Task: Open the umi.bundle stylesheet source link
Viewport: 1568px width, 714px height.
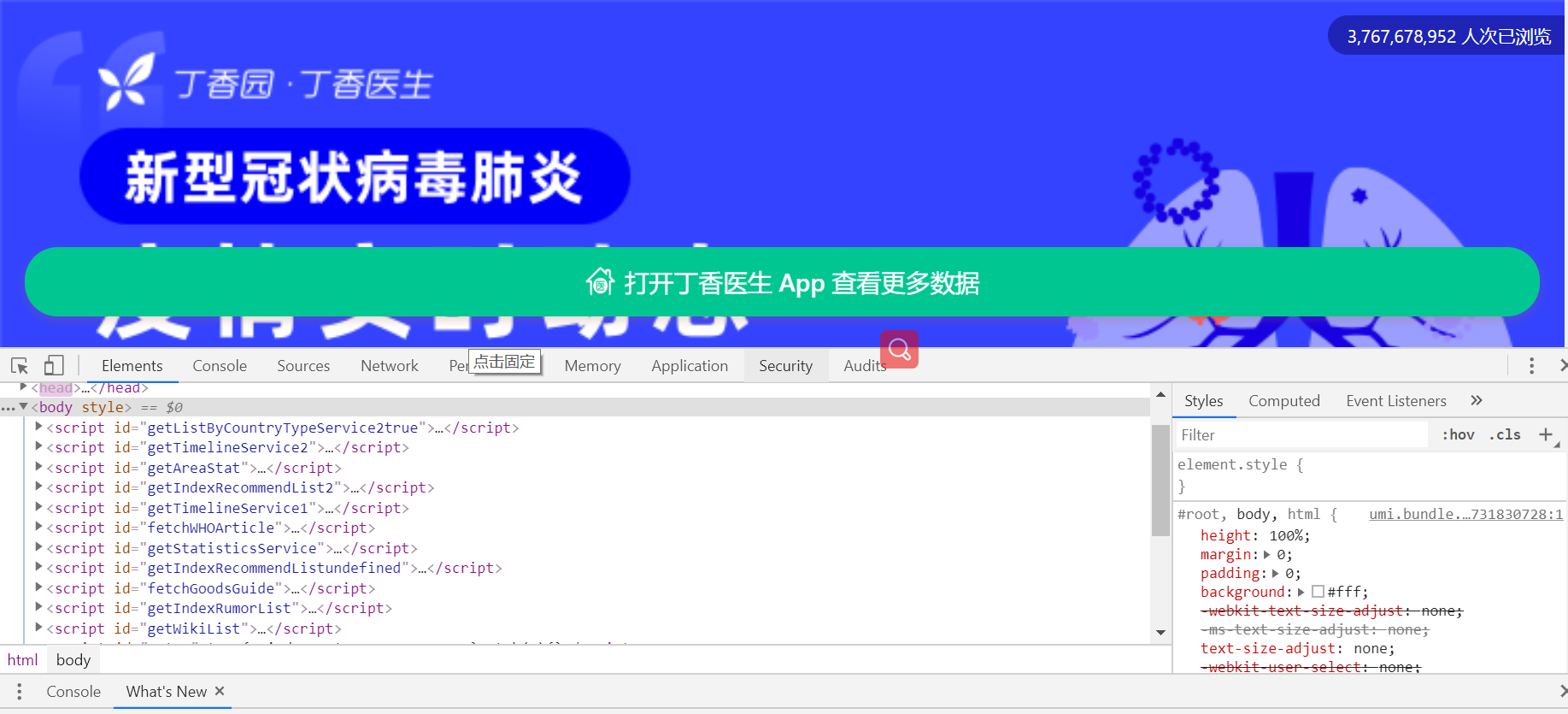Action: coord(1465,514)
